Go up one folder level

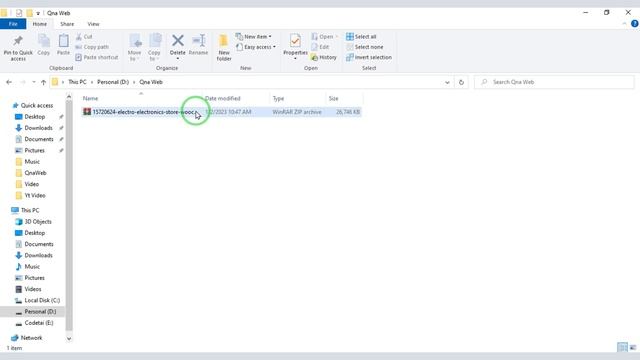pos(43,82)
